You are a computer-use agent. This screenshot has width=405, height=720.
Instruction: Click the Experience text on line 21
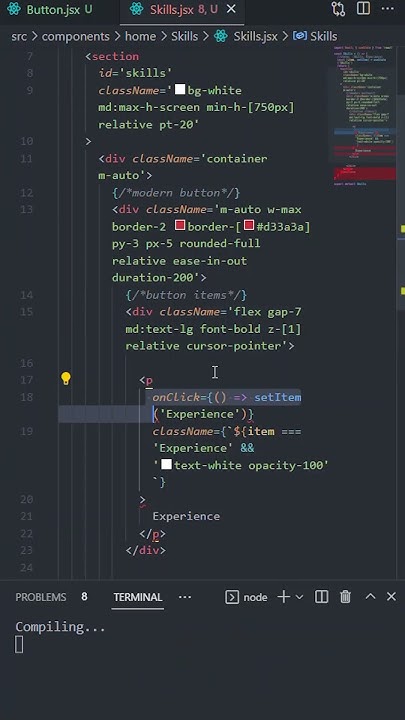point(186,516)
